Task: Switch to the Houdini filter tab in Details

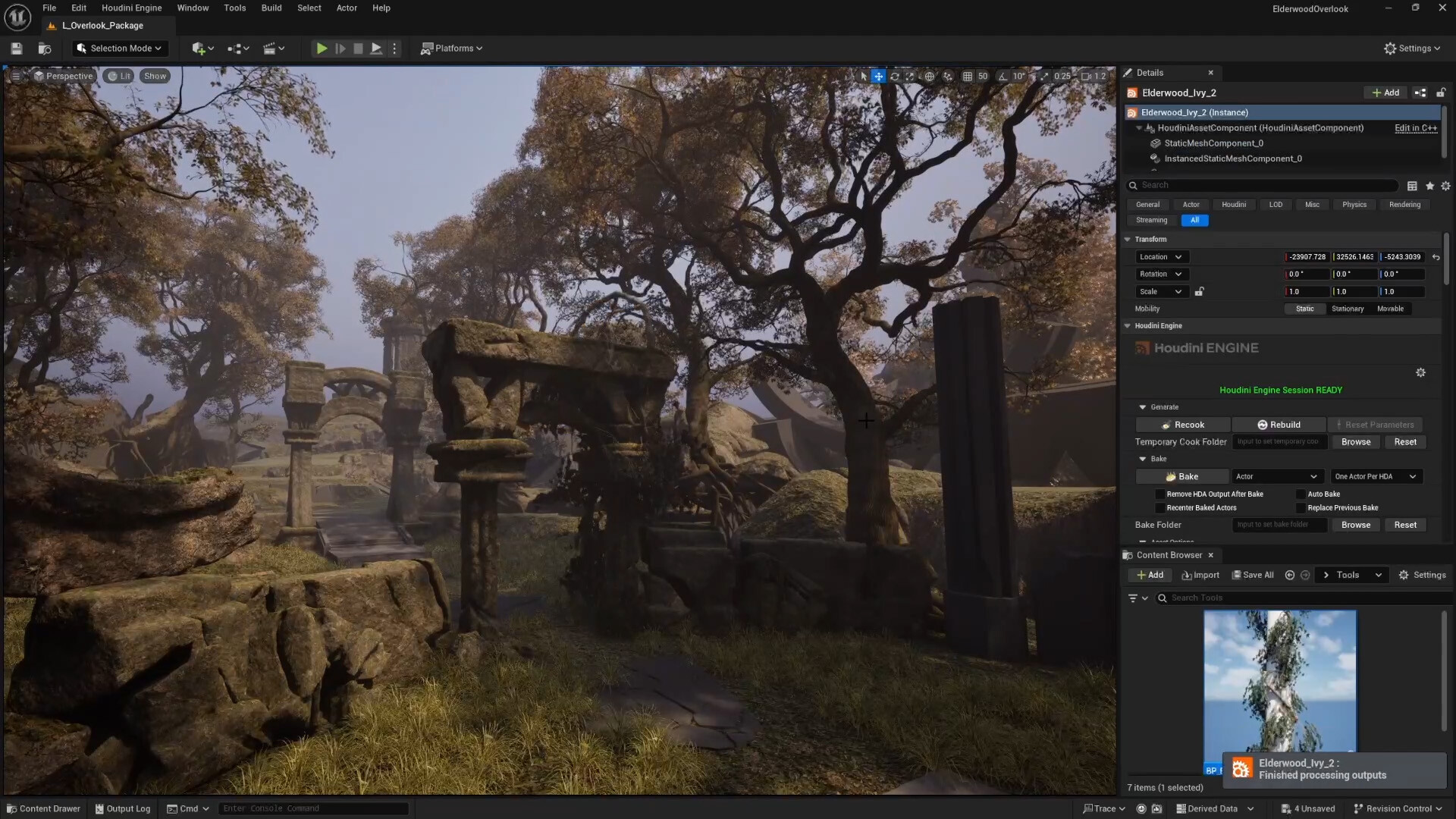Action: 1234,204
